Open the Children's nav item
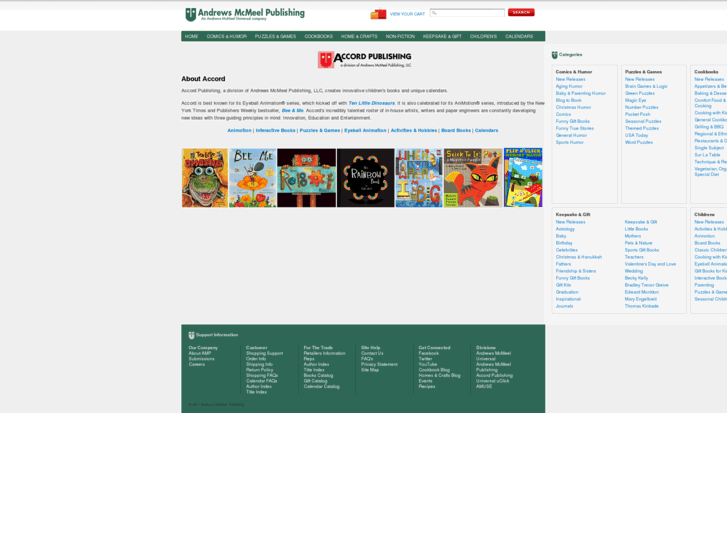The height and width of the screenshot is (545, 727). [483, 36]
